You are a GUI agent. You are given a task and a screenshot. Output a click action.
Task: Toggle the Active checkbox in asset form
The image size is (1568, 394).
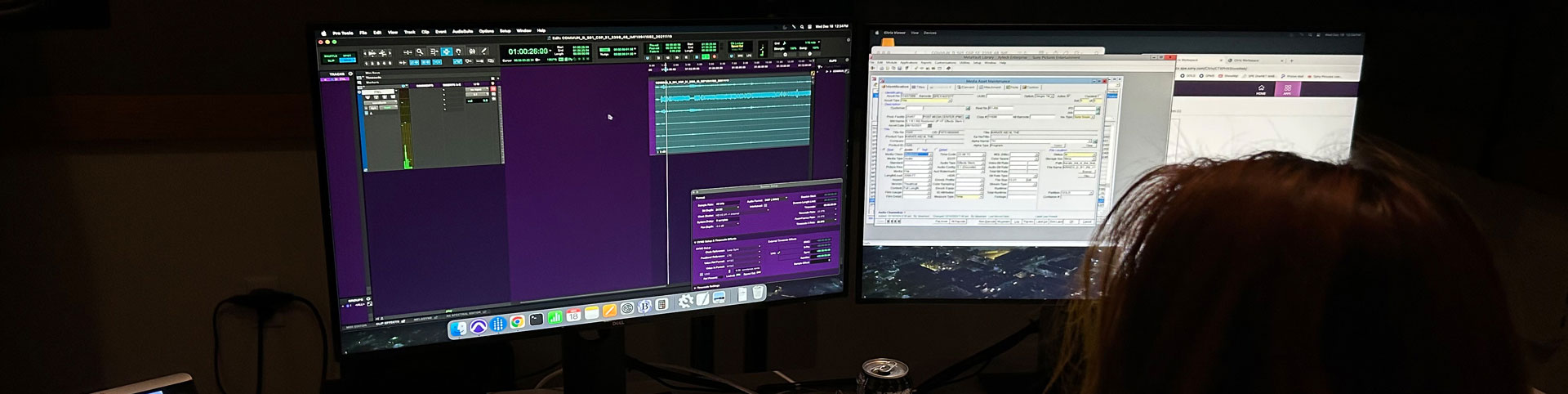point(1068,96)
